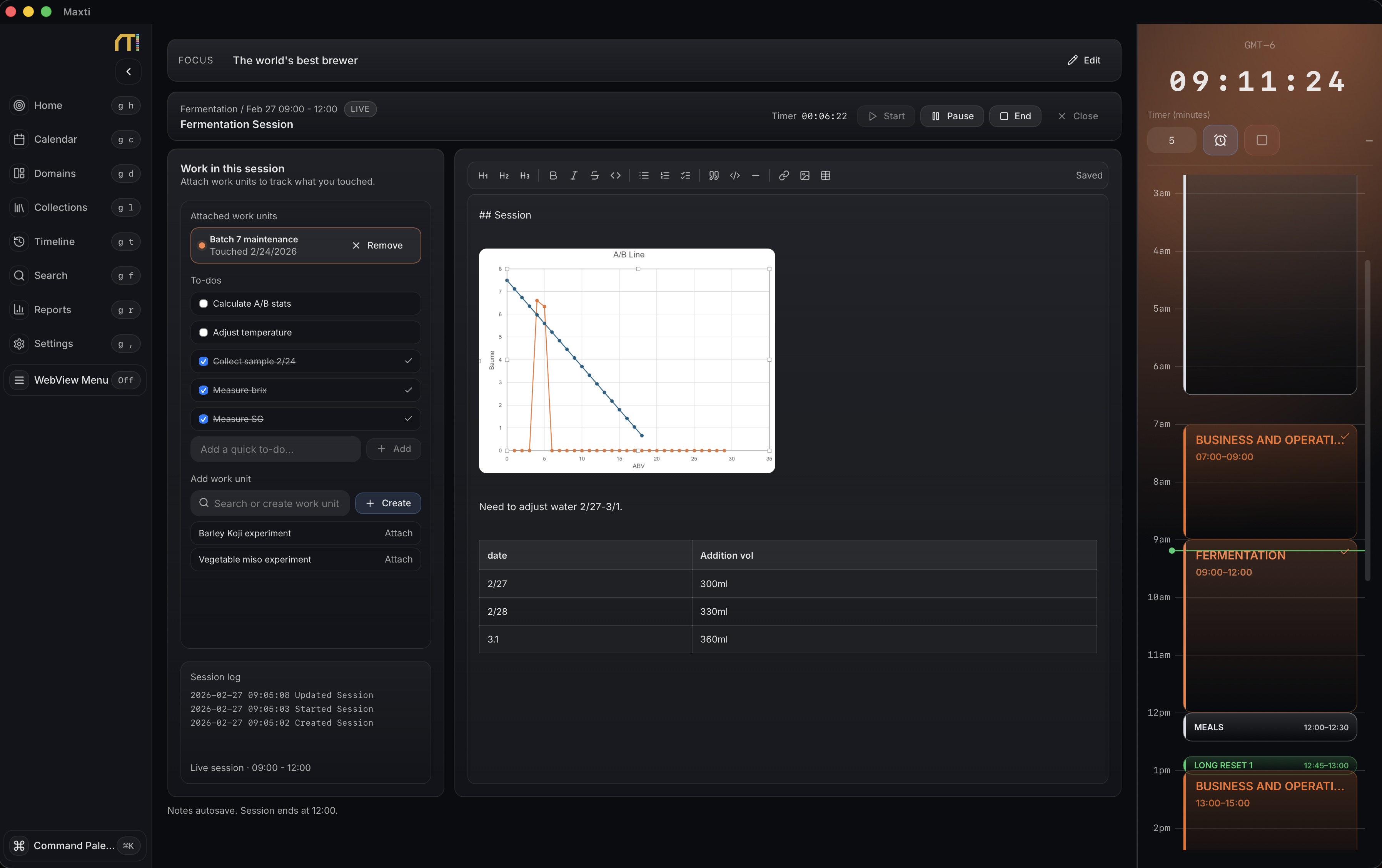Uncheck the completed Measure brix to-do

pos(203,390)
